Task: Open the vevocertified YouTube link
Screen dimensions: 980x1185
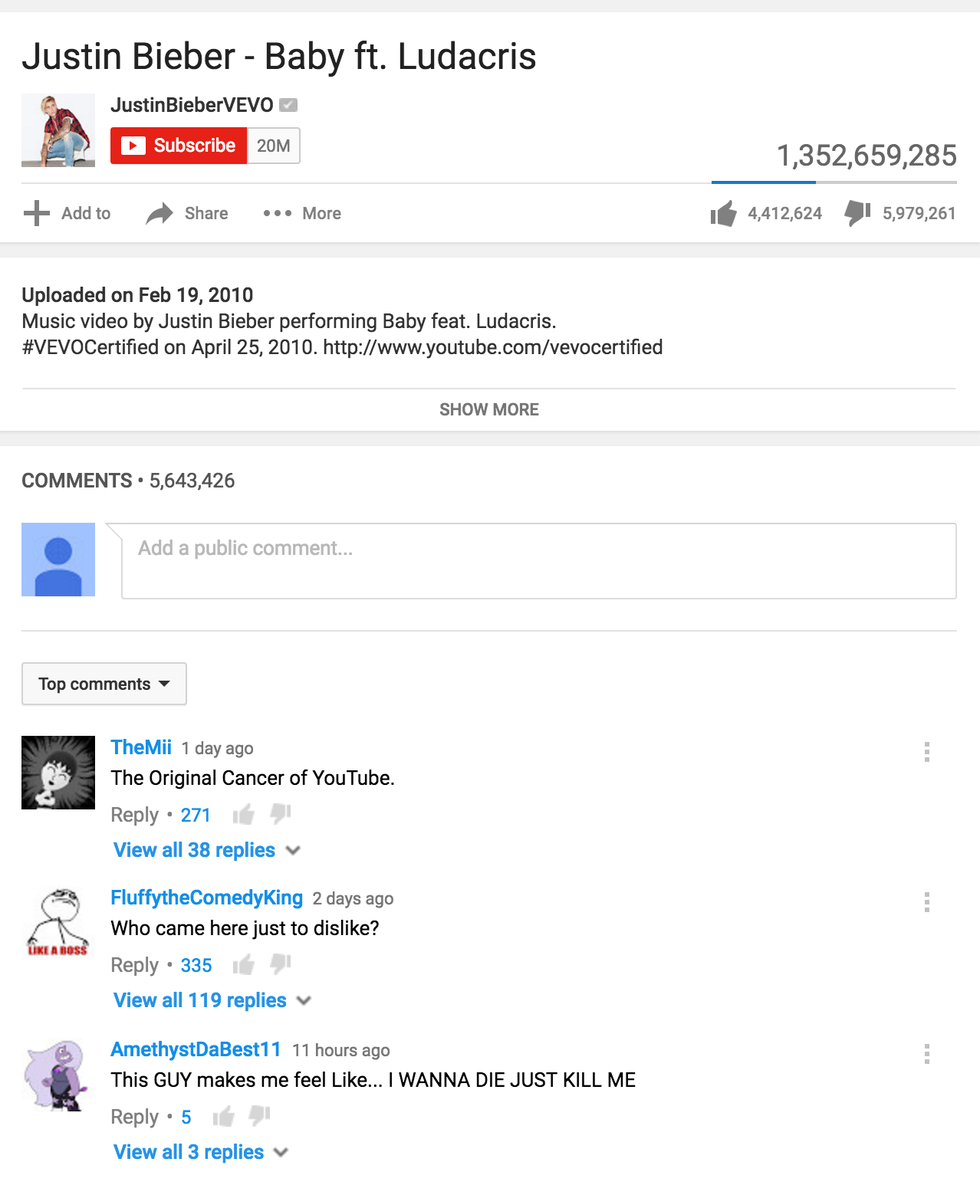Action: coord(493,348)
